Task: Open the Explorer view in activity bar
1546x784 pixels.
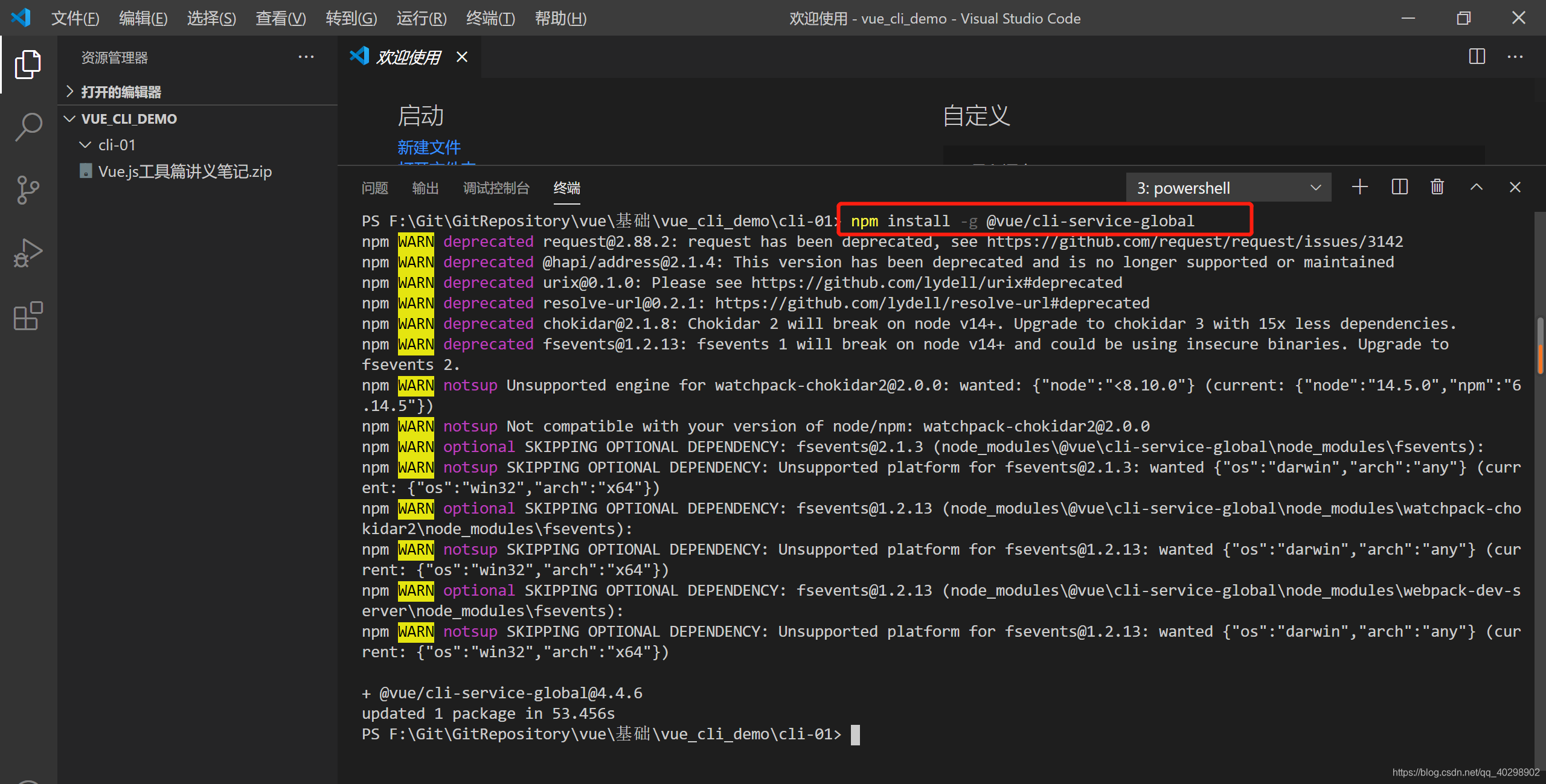Action: (28, 64)
